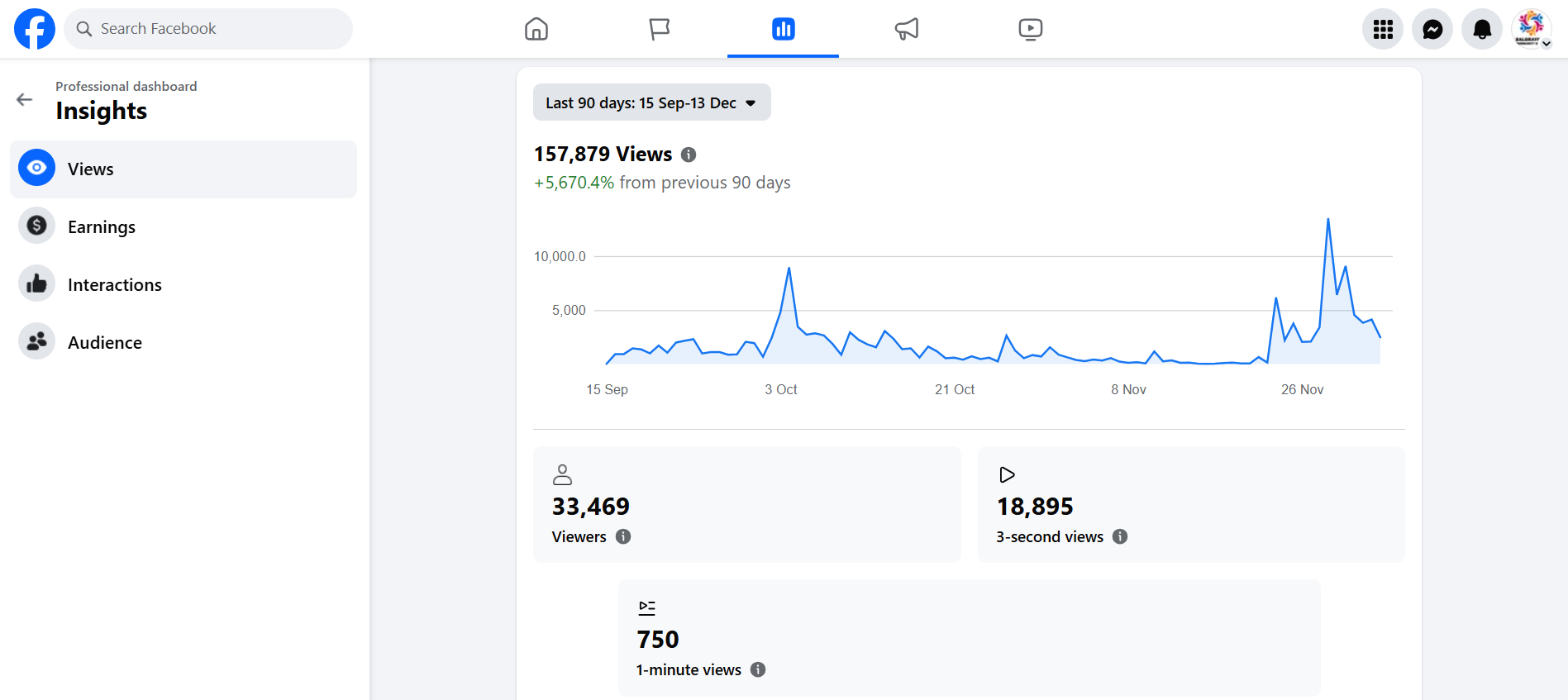The width and height of the screenshot is (1568, 700).
Task: Open the Ad Center megaphone icon
Action: [907, 29]
